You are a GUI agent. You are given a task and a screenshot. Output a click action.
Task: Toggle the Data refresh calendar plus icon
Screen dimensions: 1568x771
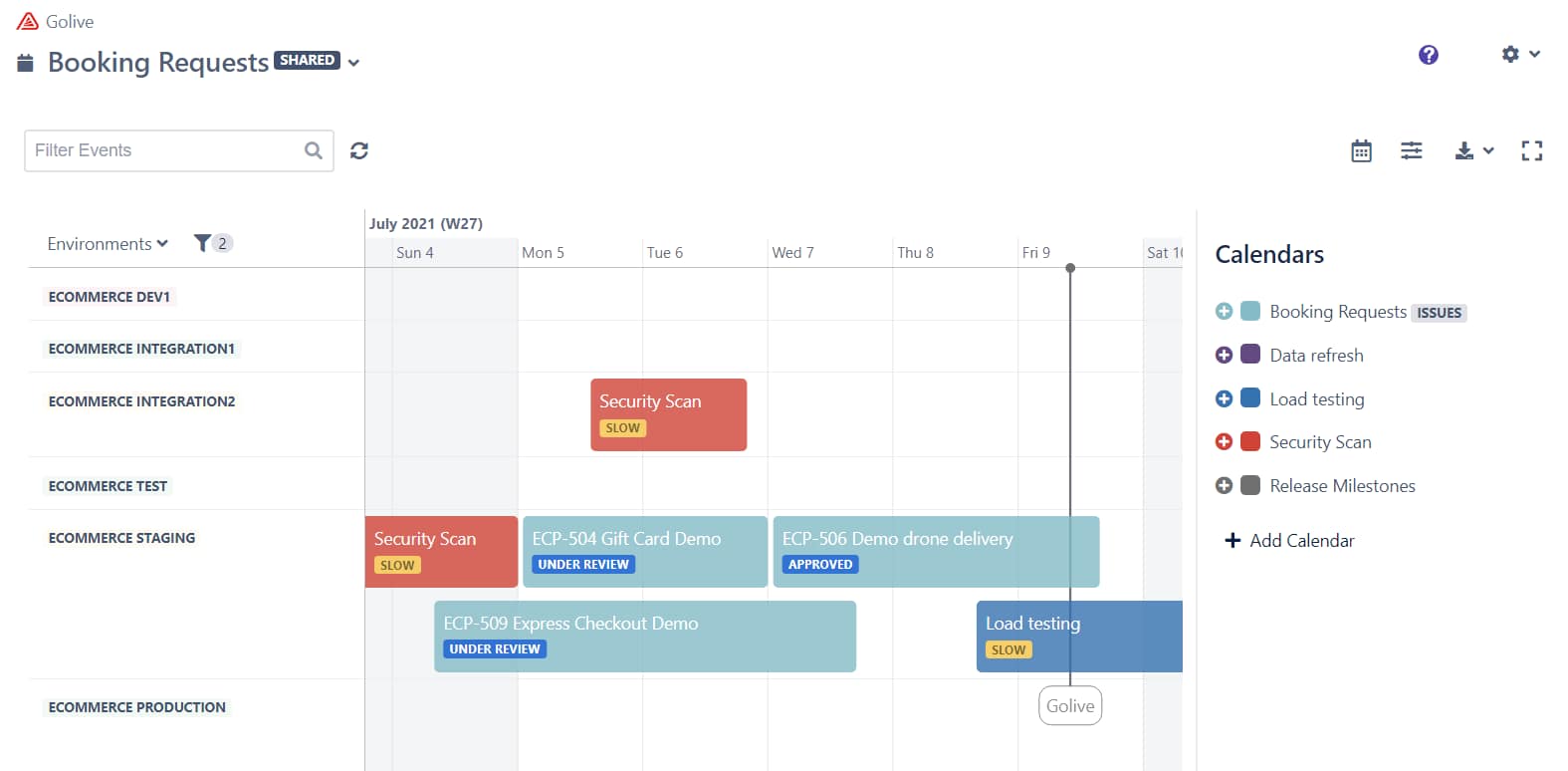1224,355
